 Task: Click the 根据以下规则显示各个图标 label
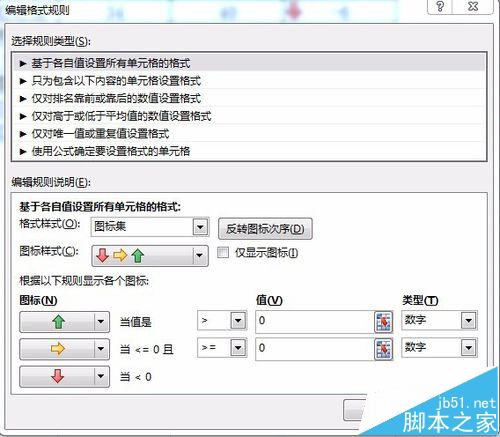coord(84,281)
